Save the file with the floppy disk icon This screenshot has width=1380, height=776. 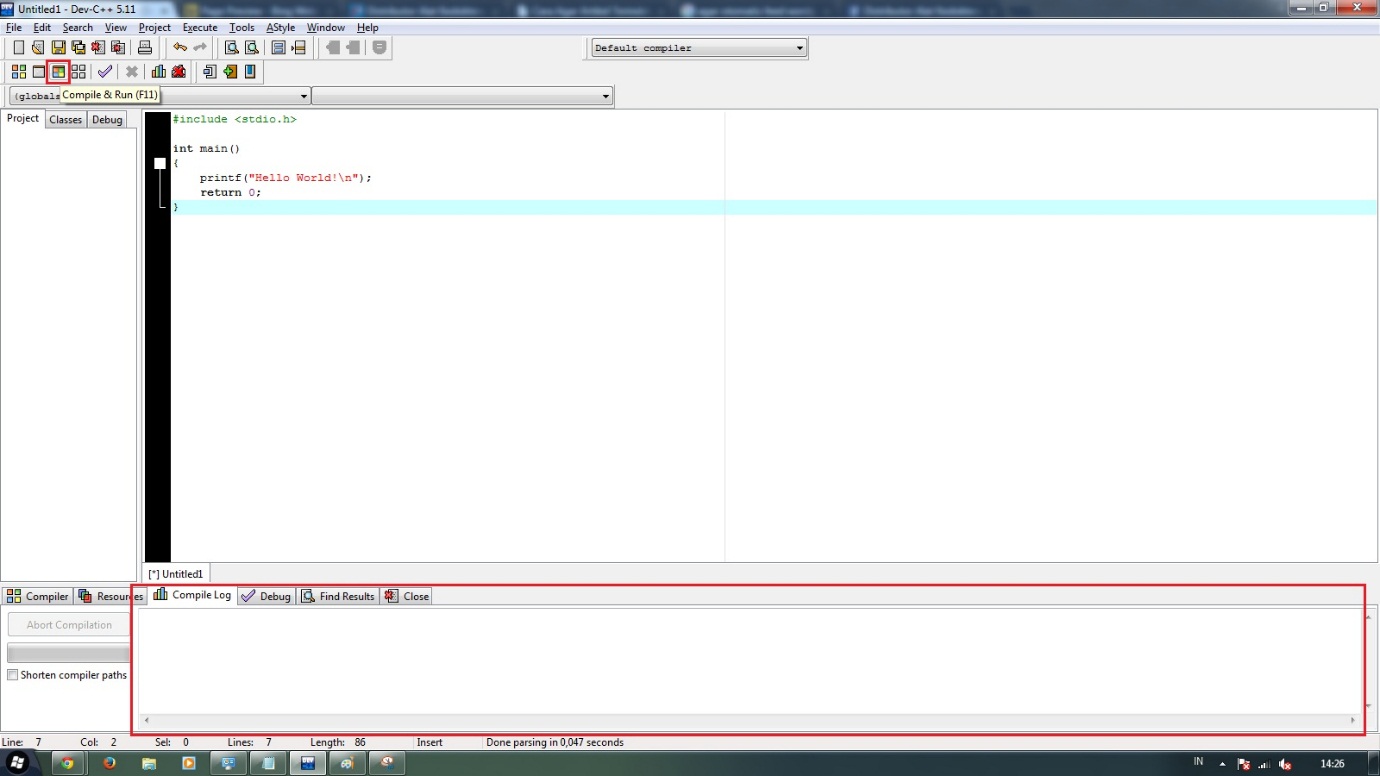click(58, 47)
